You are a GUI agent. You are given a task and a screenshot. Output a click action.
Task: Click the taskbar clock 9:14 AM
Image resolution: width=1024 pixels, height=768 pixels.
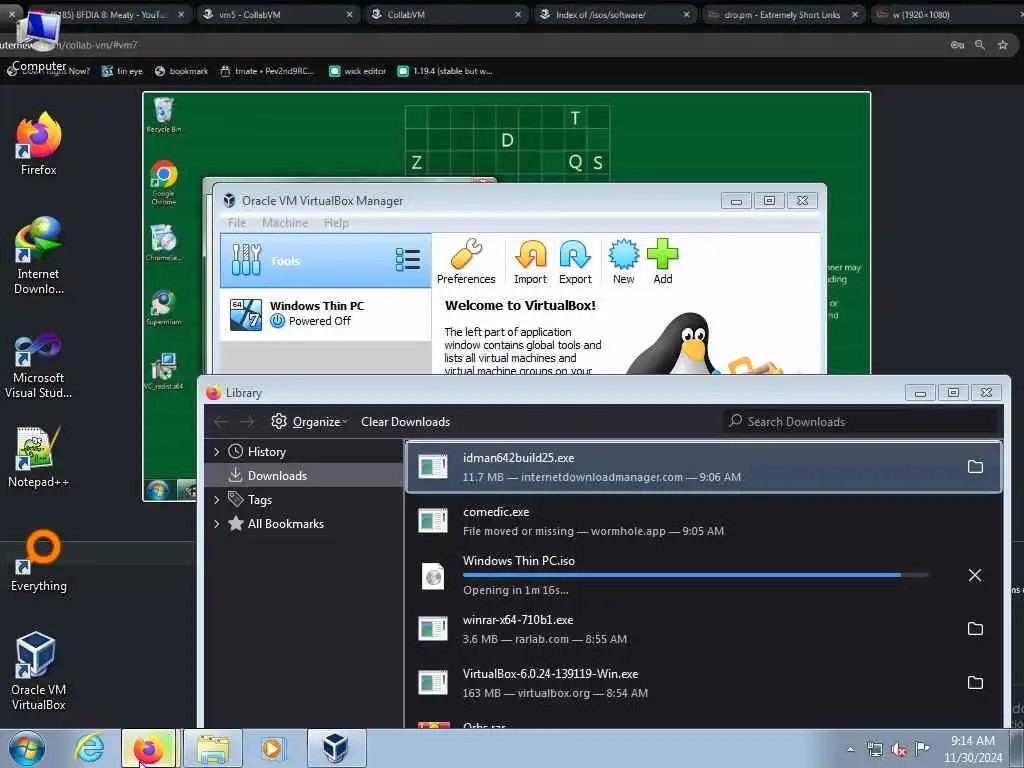point(972,749)
